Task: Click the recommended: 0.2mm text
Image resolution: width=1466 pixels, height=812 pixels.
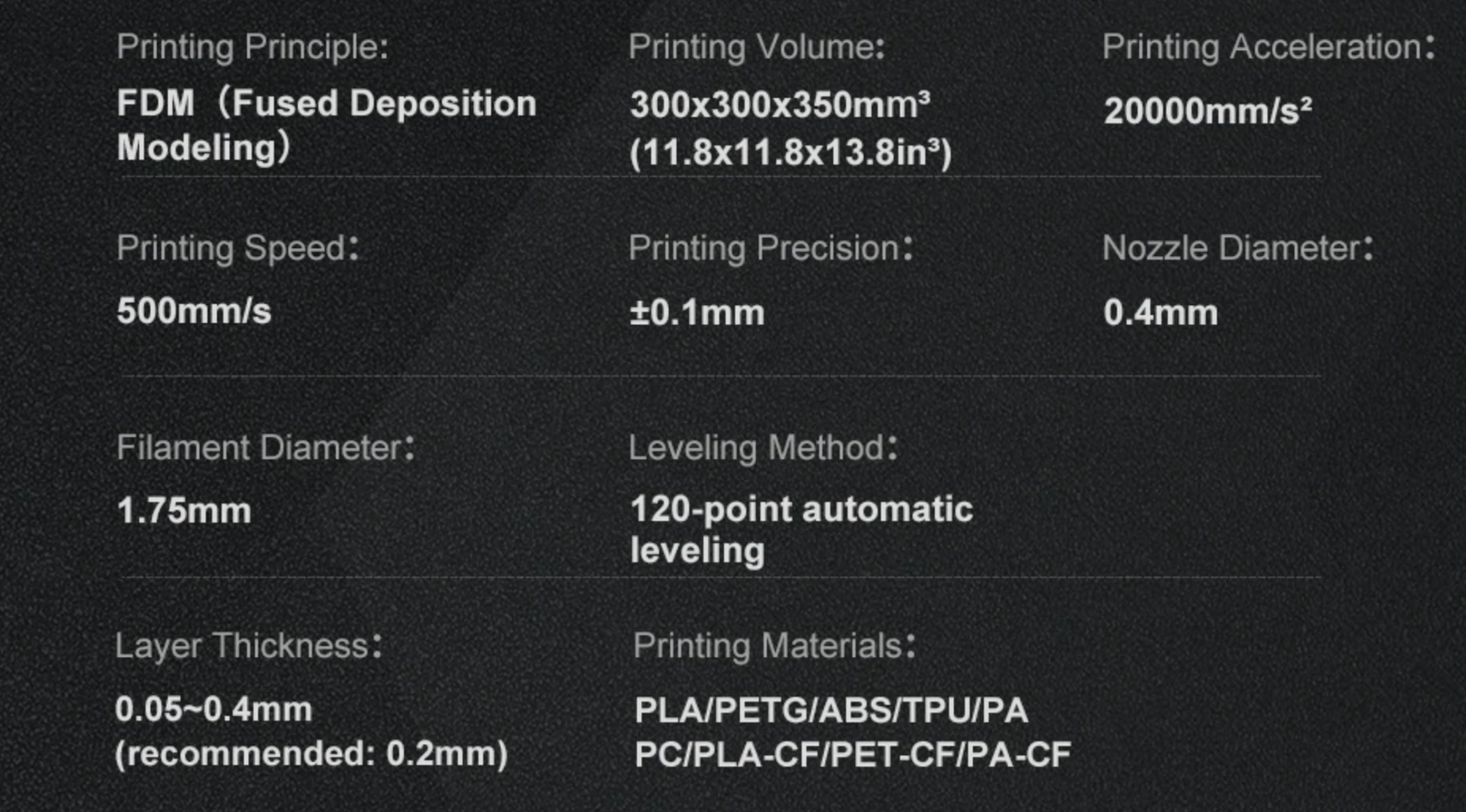Action: coord(312,754)
